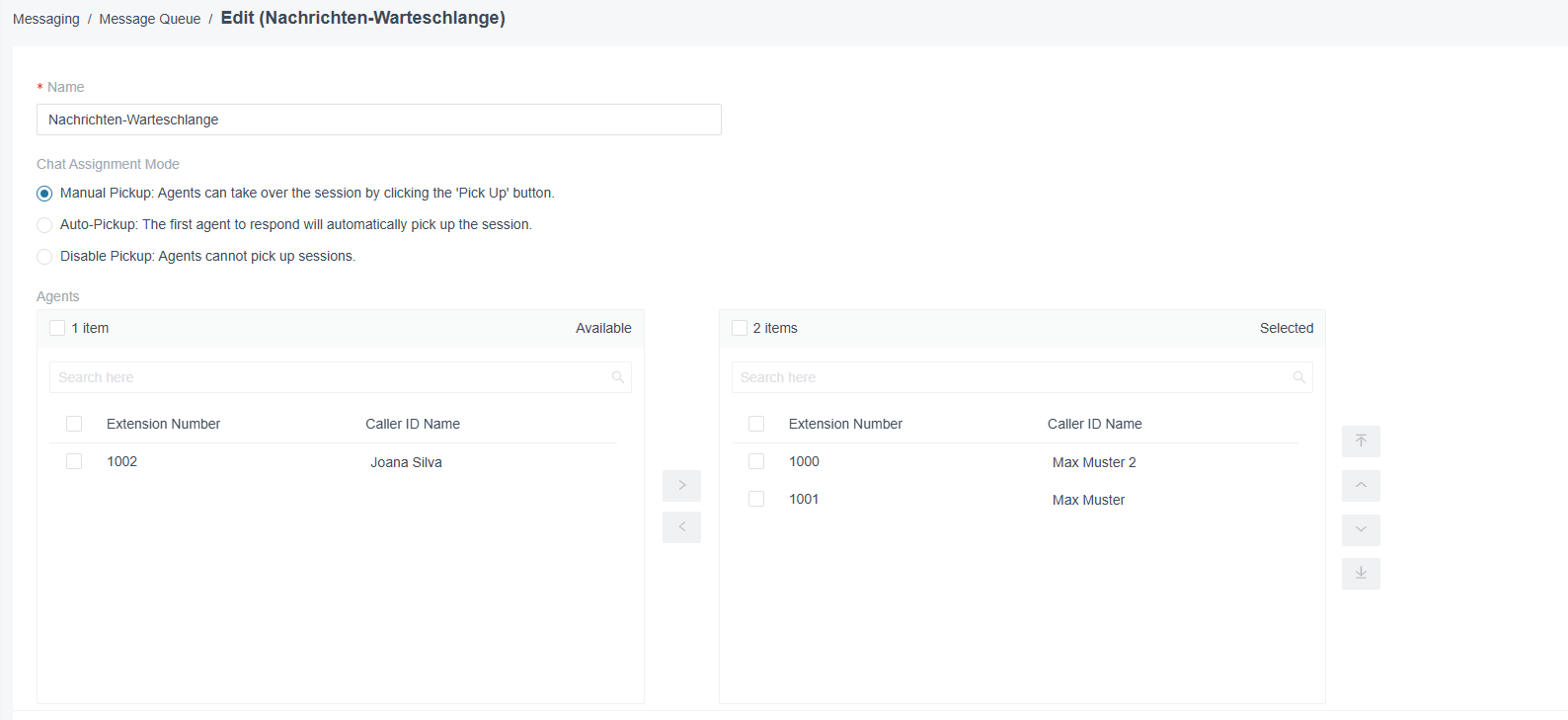This screenshot has width=1568, height=720.
Task: Click the 'Selected' panel title
Action: coord(1287,328)
